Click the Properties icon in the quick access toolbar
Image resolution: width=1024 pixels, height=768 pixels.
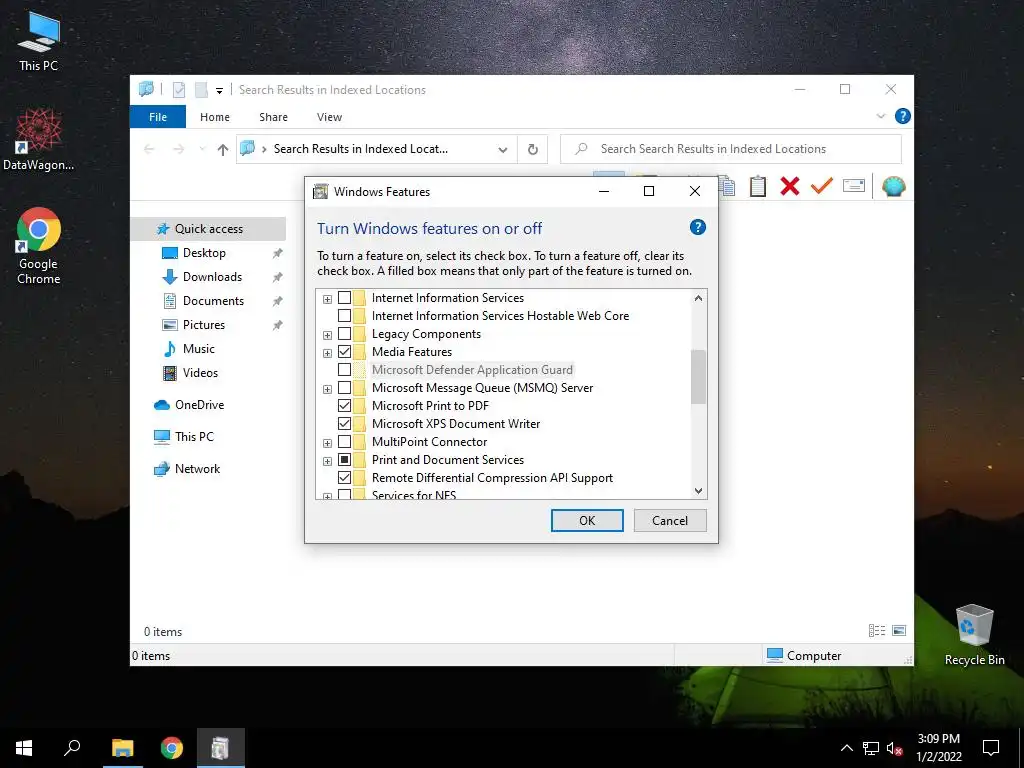click(x=179, y=89)
